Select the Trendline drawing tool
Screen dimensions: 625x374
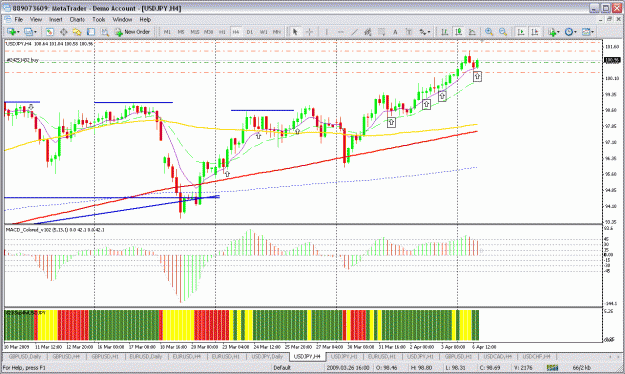pos(354,32)
